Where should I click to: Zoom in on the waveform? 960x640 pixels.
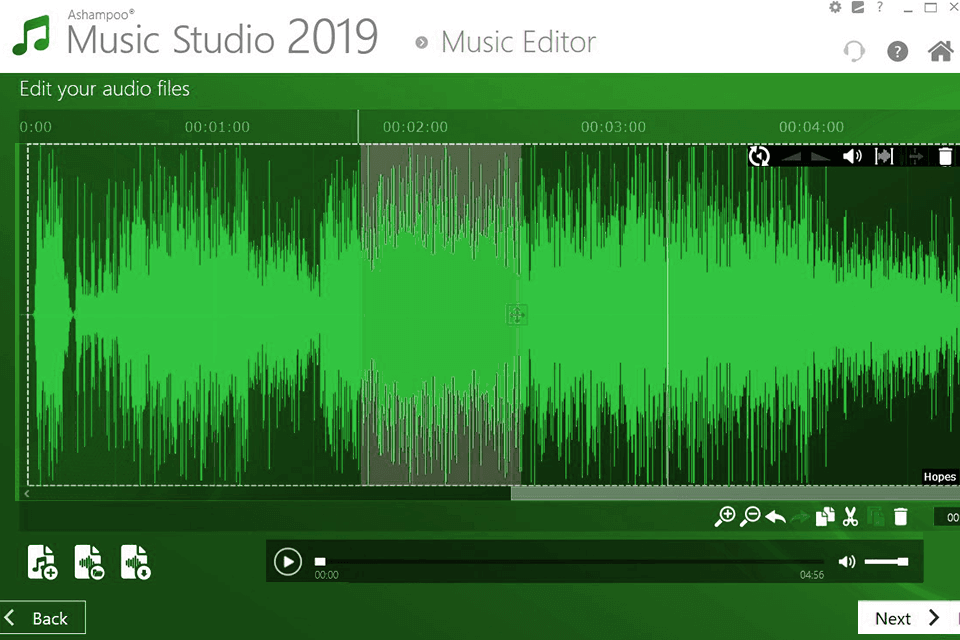pyautogui.click(x=725, y=516)
